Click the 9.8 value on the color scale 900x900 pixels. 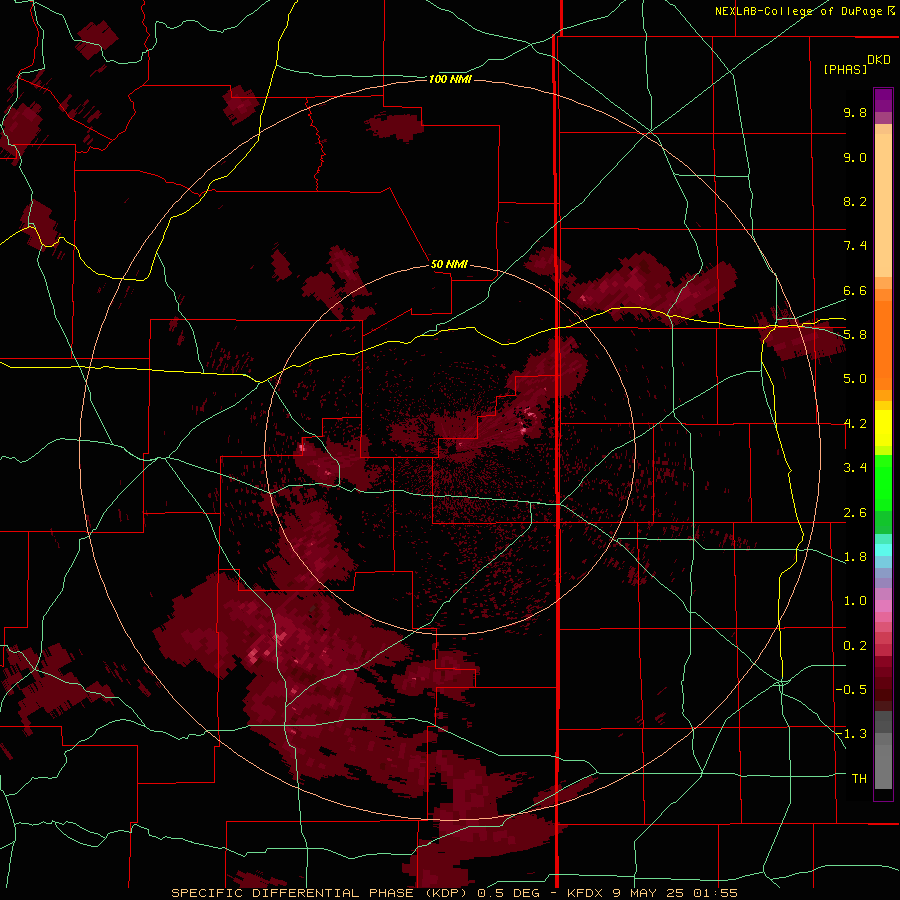855,112
